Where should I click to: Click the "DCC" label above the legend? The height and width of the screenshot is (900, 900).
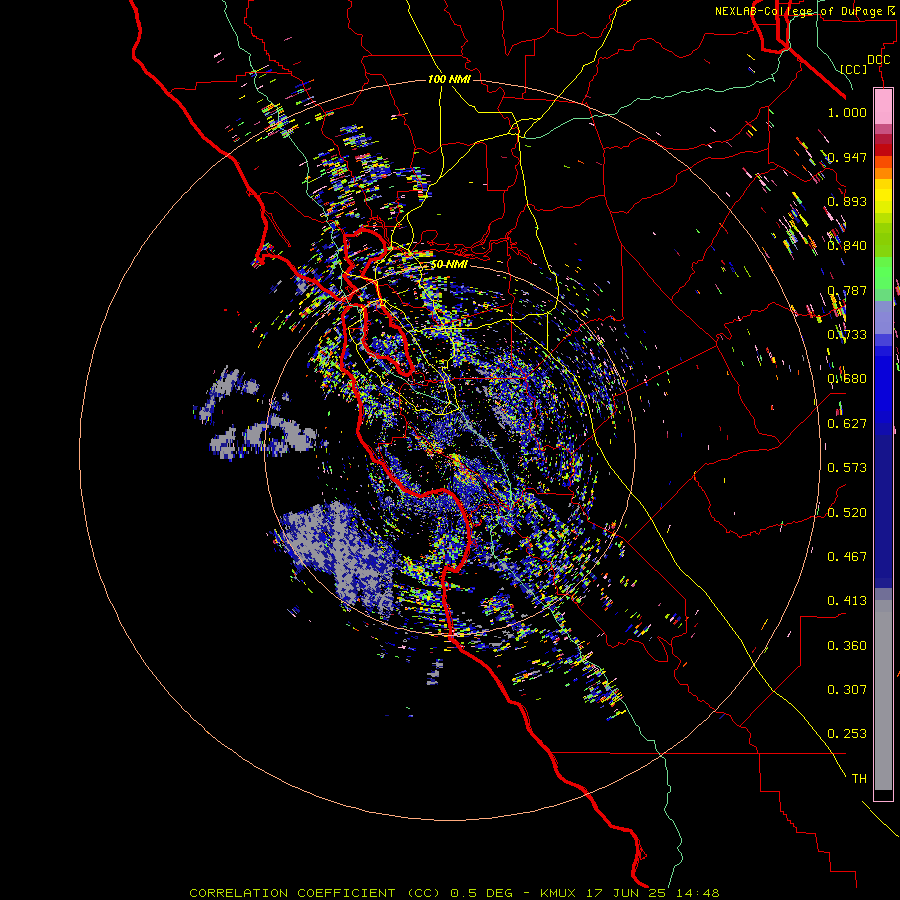[x=878, y=60]
